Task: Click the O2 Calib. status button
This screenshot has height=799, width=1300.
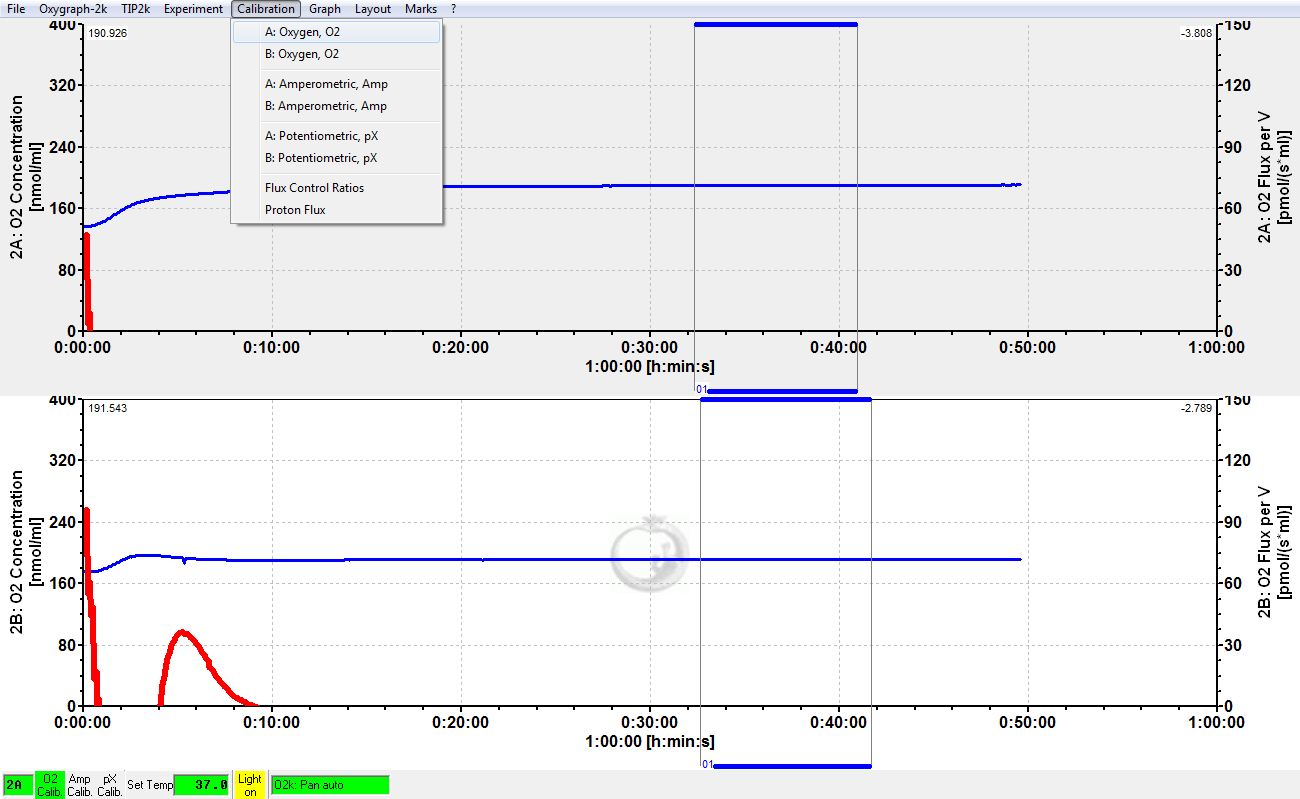Action: click(x=49, y=785)
